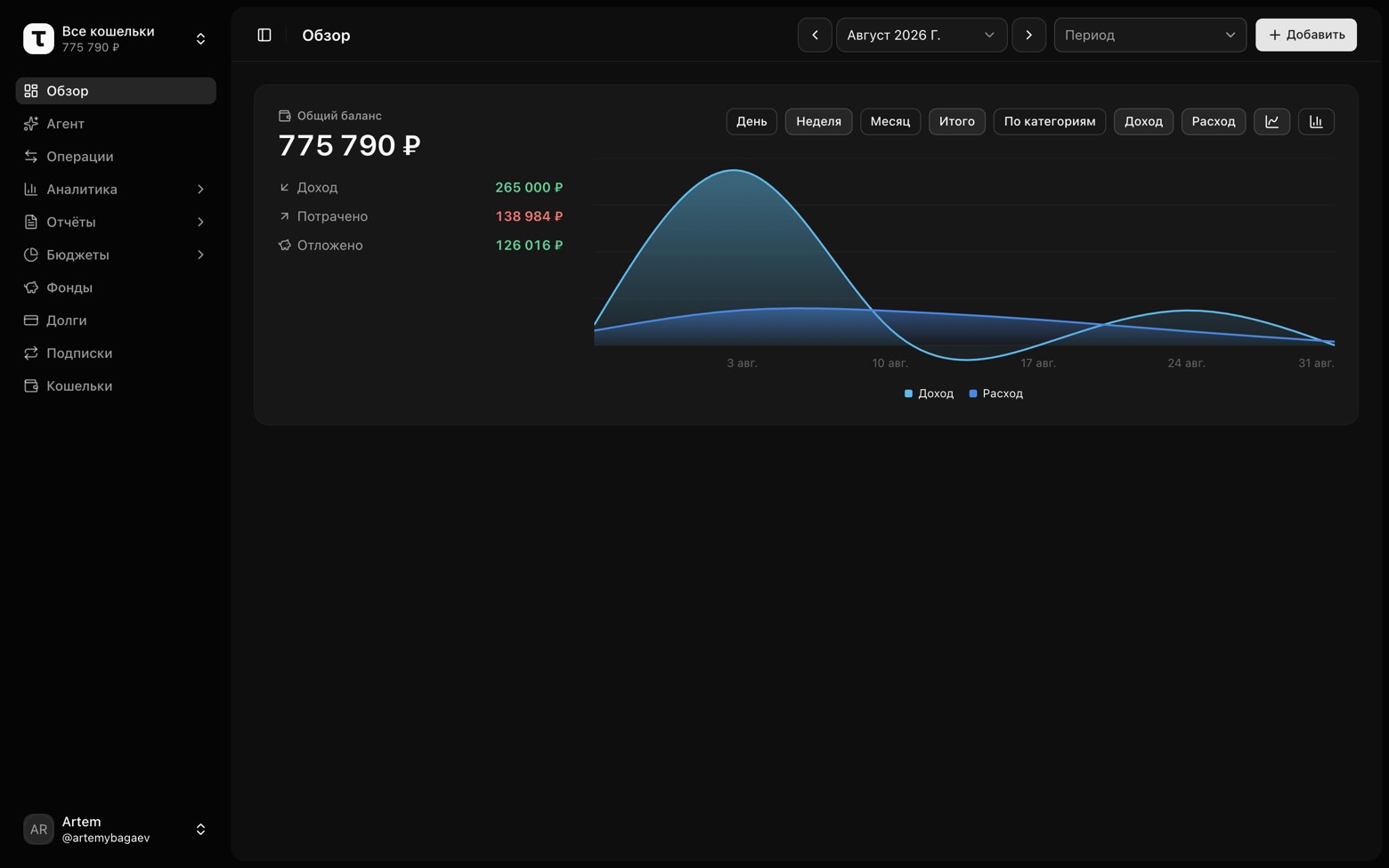
Task: Expand the Отчёты submenu chevron
Action: coord(200,222)
